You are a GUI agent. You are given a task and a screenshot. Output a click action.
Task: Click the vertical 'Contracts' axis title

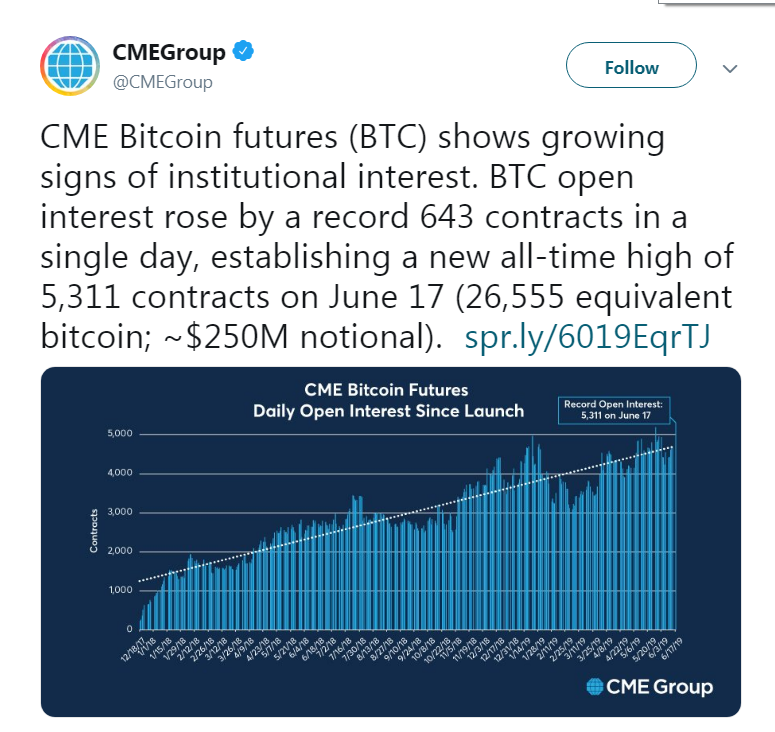(x=94, y=531)
